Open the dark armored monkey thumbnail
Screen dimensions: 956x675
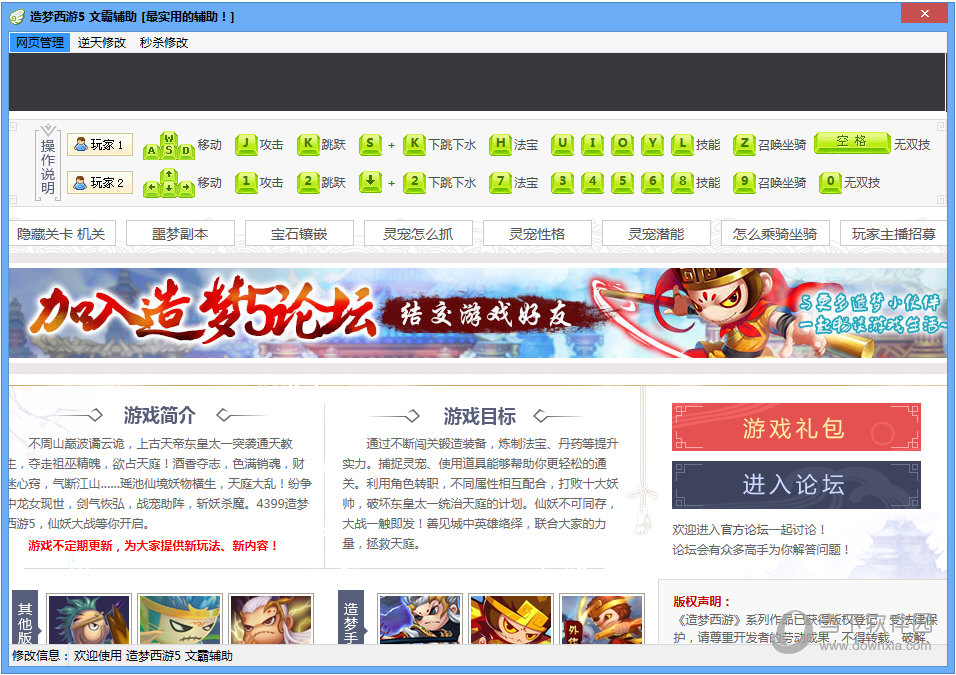[419, 619]
